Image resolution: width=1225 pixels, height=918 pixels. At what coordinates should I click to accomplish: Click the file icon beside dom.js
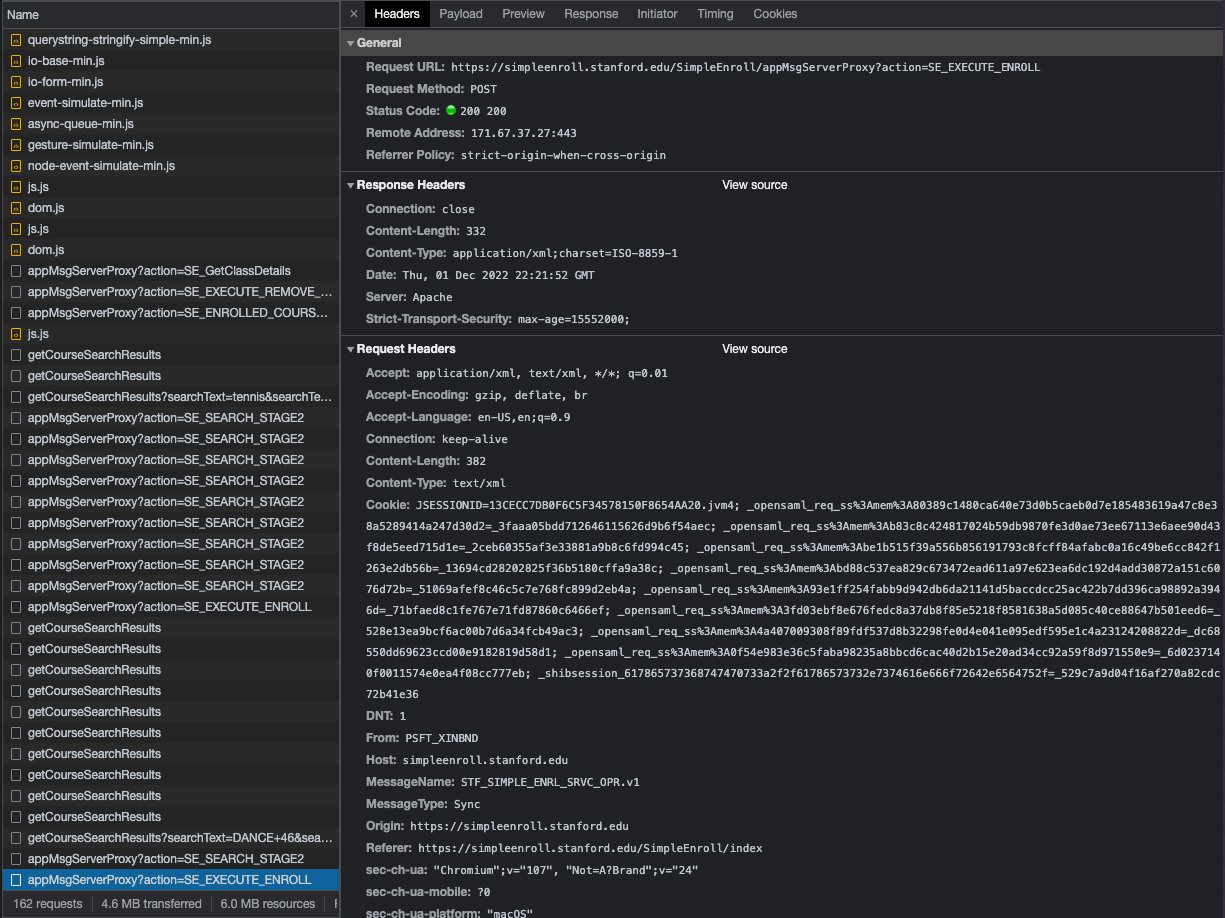point(15,208)
